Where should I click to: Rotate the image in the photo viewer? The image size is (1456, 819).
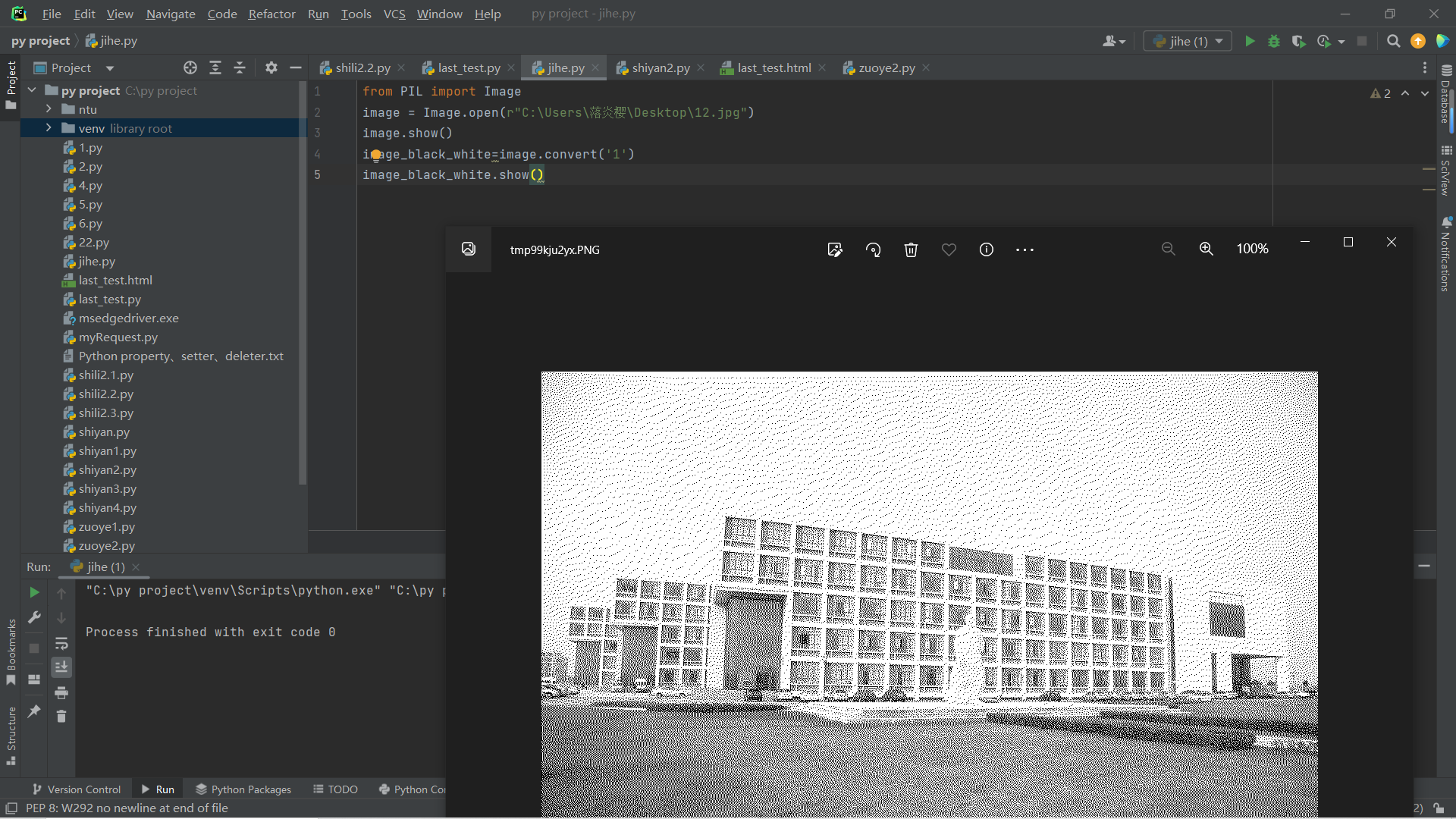pos(873,249)
